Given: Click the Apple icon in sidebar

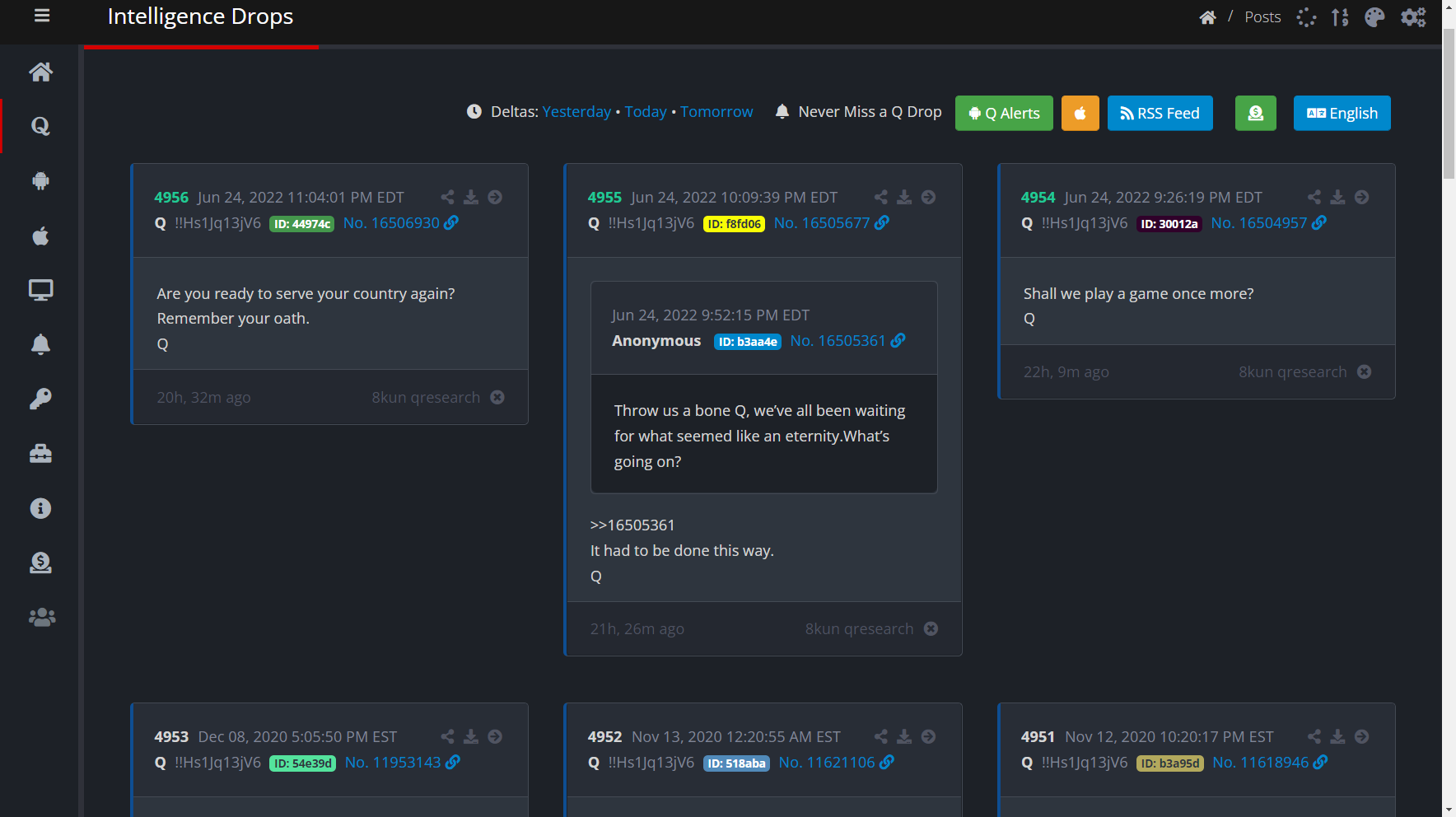Looking at the screenshot, I should click(40, 236).
